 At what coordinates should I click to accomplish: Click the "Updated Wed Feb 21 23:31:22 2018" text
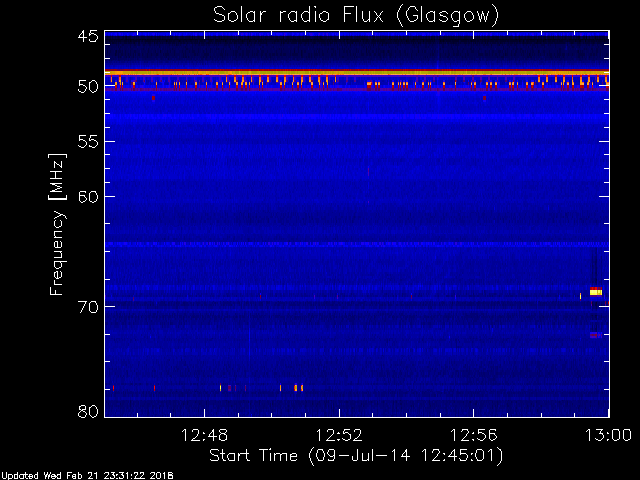click(87, 476)
